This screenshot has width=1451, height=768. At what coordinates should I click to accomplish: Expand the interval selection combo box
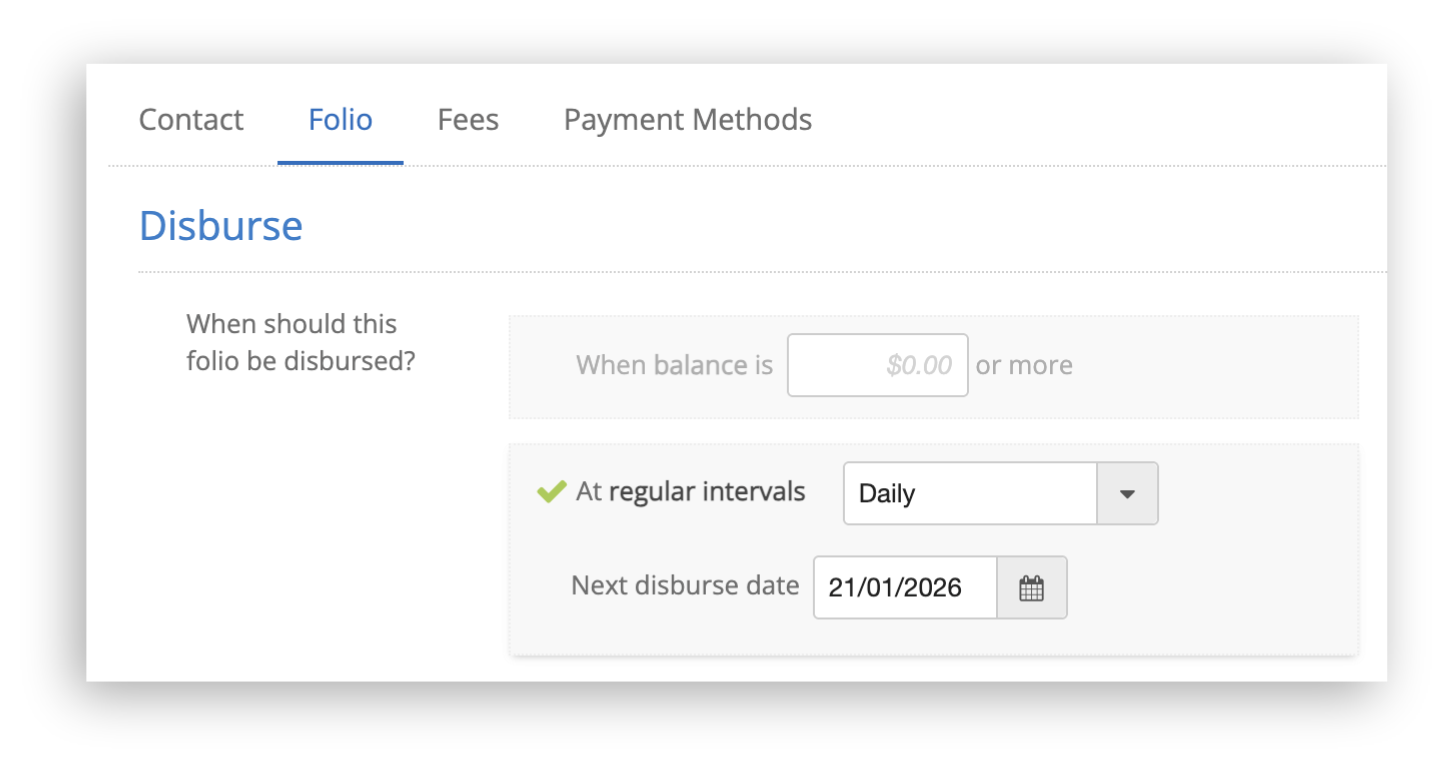coord(1000,492)
